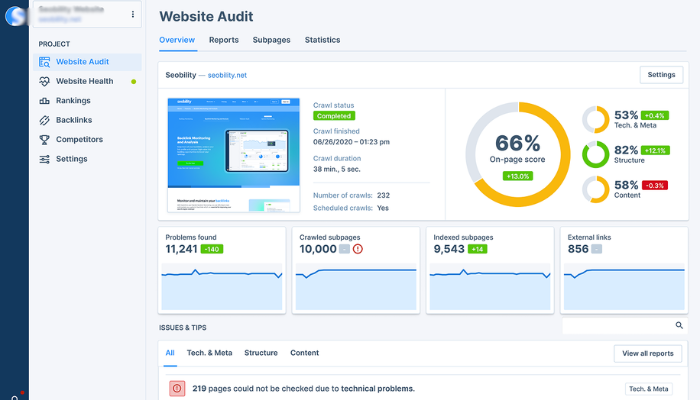
Task: Click the green status dot next to Website Health
Action: pyautogui.click(x=133, y=82)
